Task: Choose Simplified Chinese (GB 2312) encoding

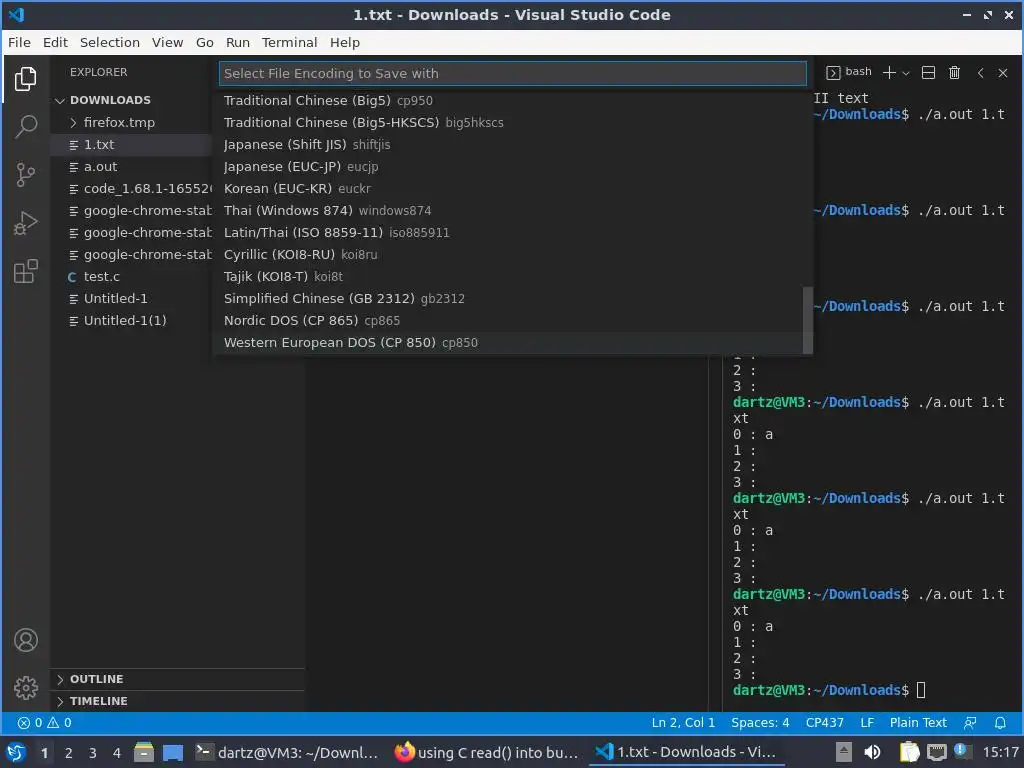Action: [508, 298]
